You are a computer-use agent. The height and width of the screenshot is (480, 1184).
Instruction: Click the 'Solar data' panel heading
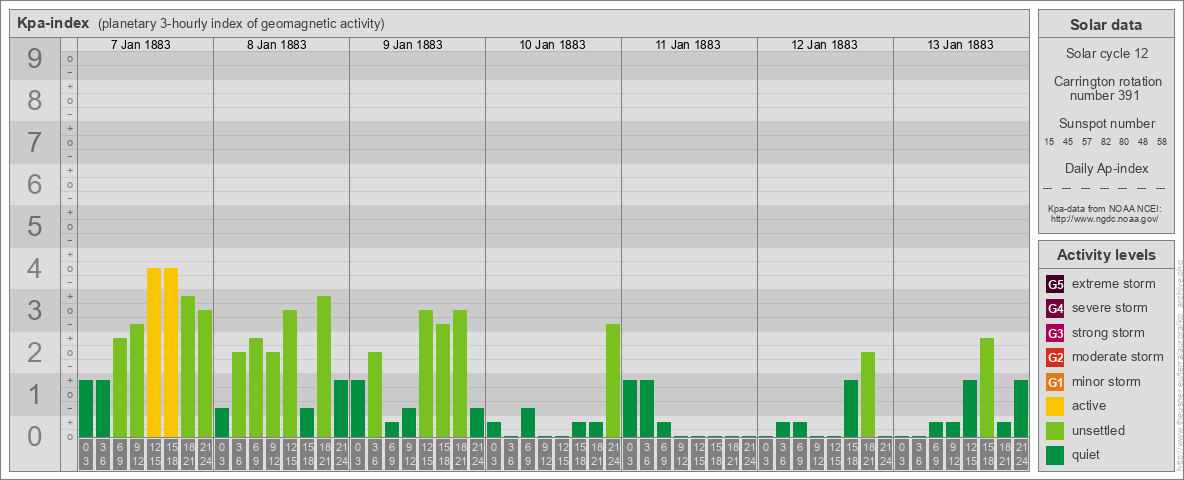1105,25
